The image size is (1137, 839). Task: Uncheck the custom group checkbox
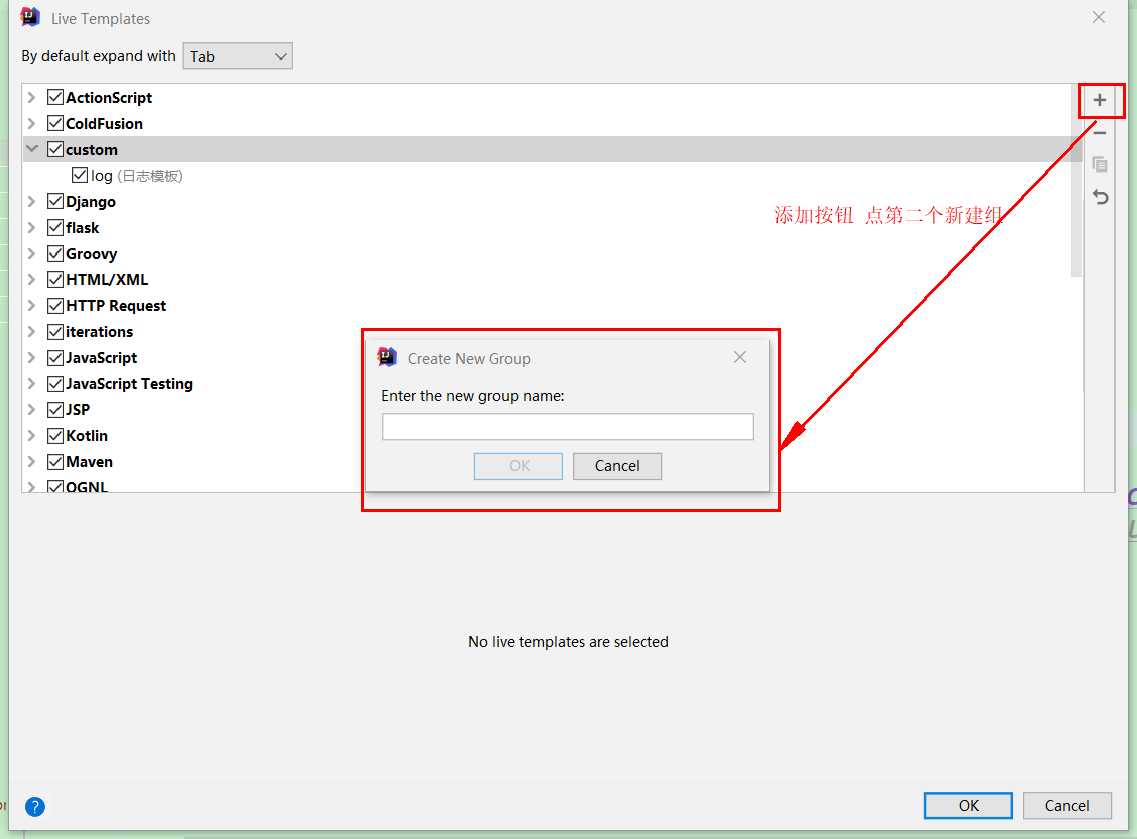[x=55, y=149]
